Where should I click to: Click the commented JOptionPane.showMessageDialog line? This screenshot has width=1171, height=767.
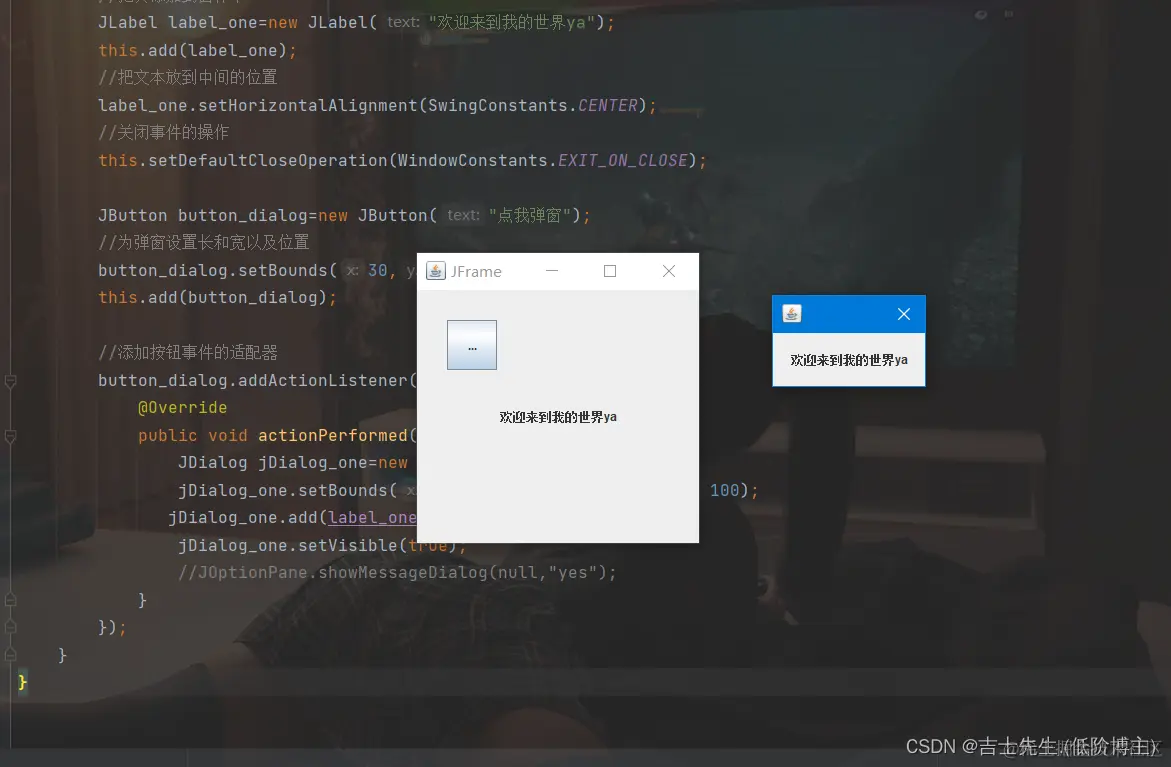coord(397,573)
